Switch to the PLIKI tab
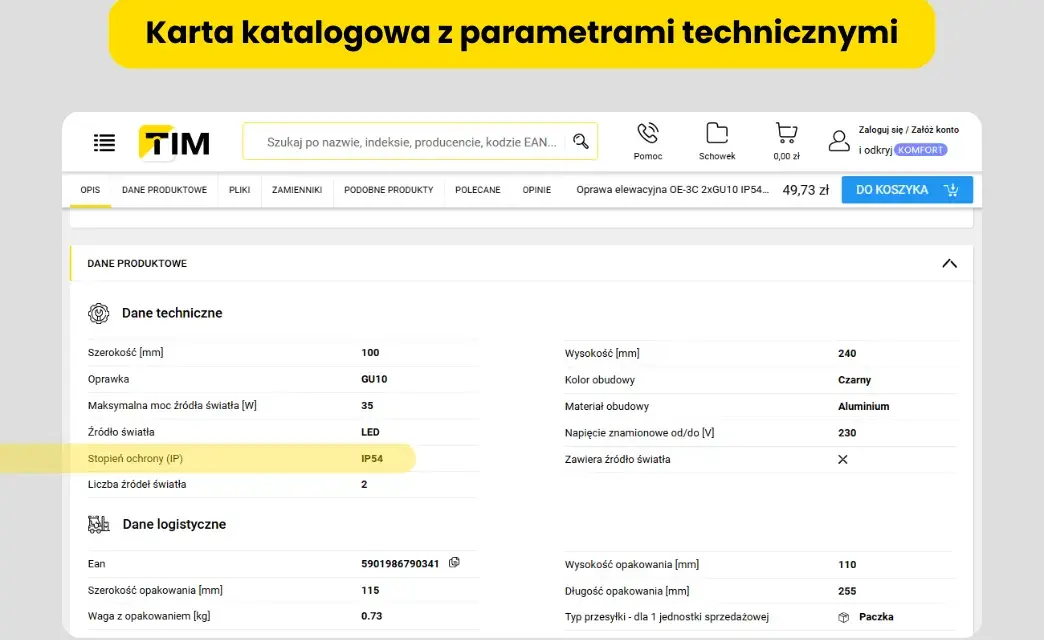This screenshot has width=1044, height=640. (240, 190)
